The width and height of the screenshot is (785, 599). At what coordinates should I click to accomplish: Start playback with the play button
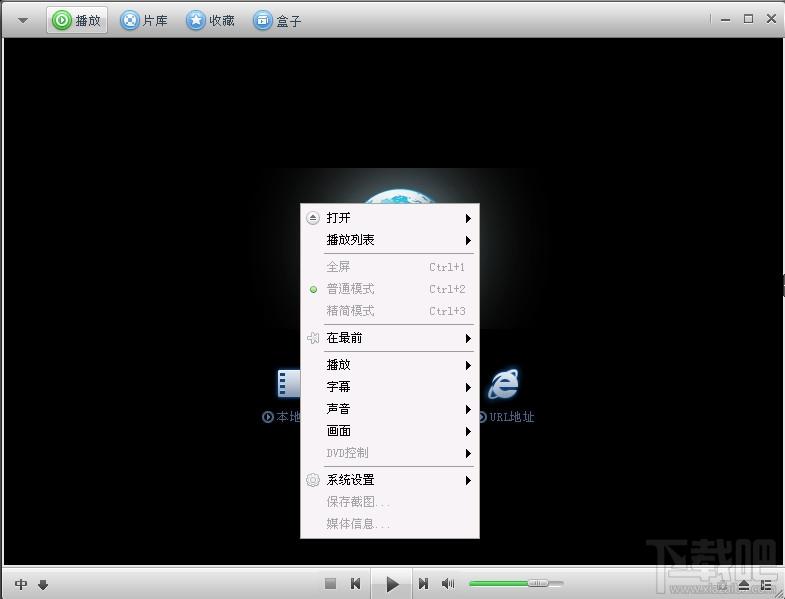click(392, 584)
